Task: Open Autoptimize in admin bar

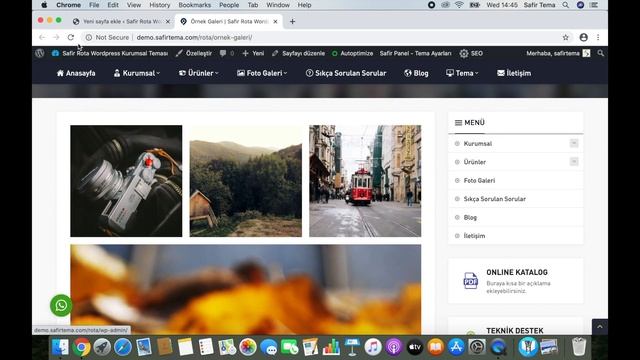Action: point(352,53)
